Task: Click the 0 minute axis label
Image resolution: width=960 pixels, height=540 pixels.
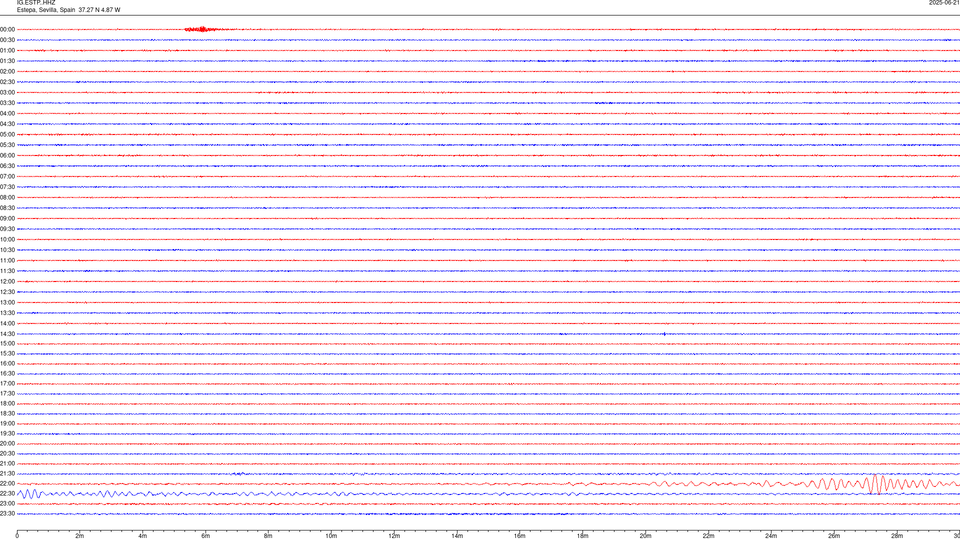Action: (x=17, y=536)
